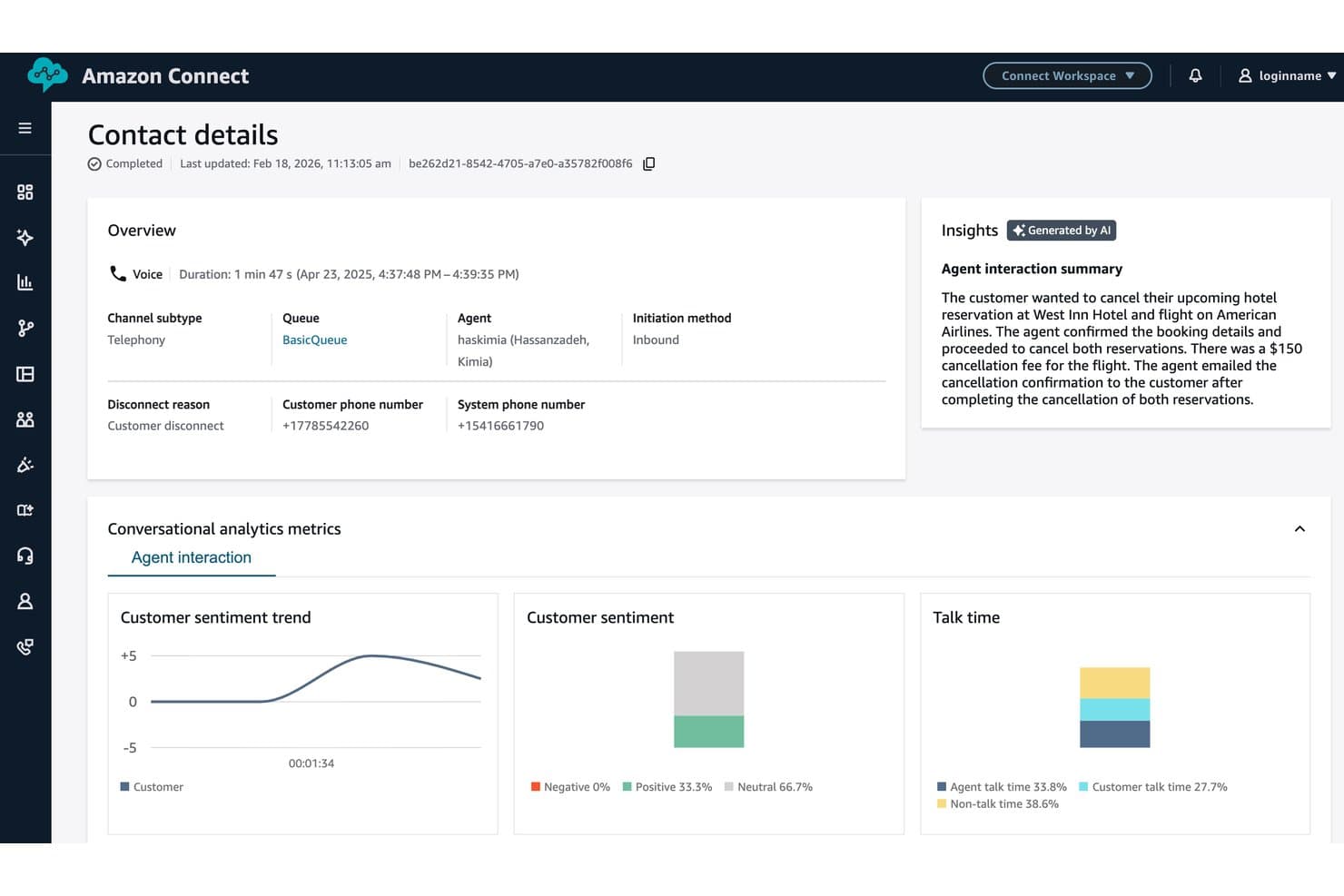
Task: Open the bar chart analytics icon
Action: 25,282
